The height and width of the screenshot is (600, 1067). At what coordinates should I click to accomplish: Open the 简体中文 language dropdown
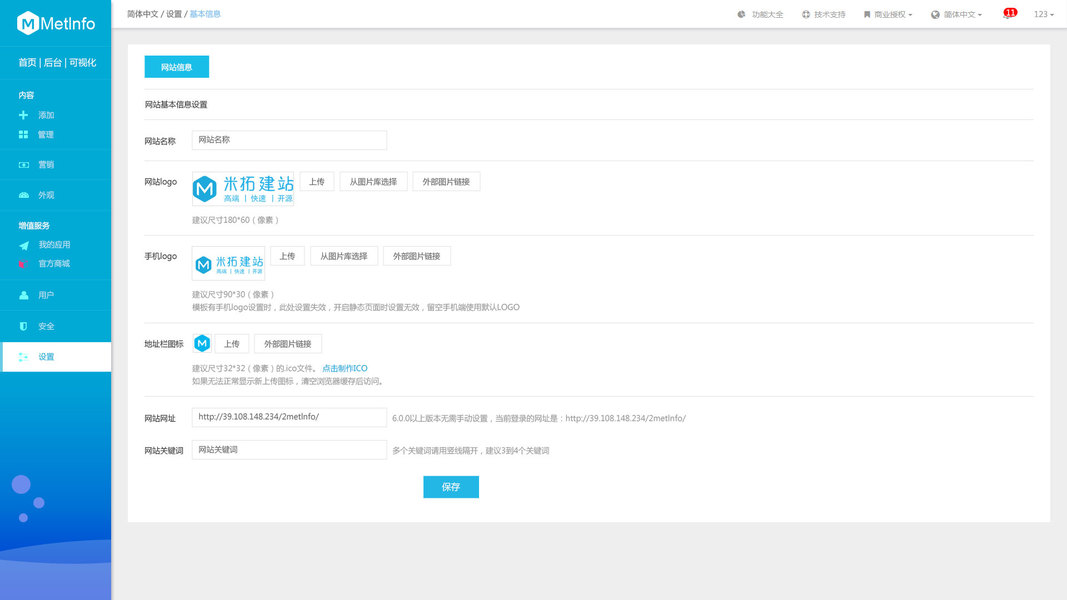tap(957, 14)
